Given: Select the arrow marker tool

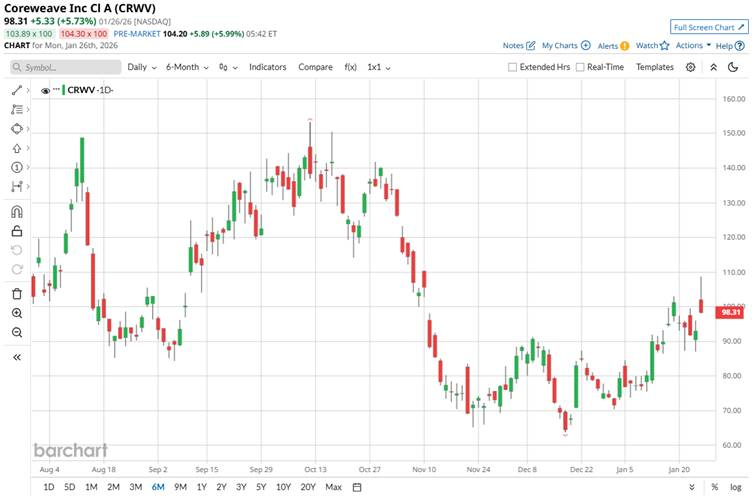Looking at the screenshot, I should (17, 148).
